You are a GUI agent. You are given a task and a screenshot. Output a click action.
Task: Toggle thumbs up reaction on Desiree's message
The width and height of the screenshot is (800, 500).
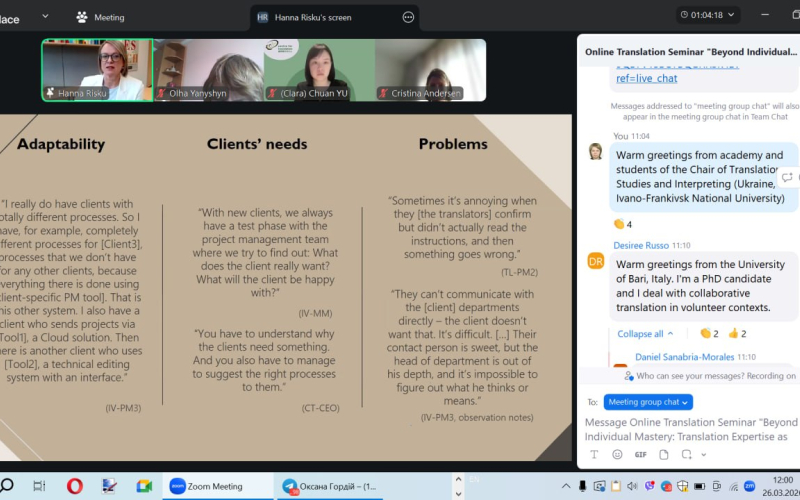click(x=738, y=333)
